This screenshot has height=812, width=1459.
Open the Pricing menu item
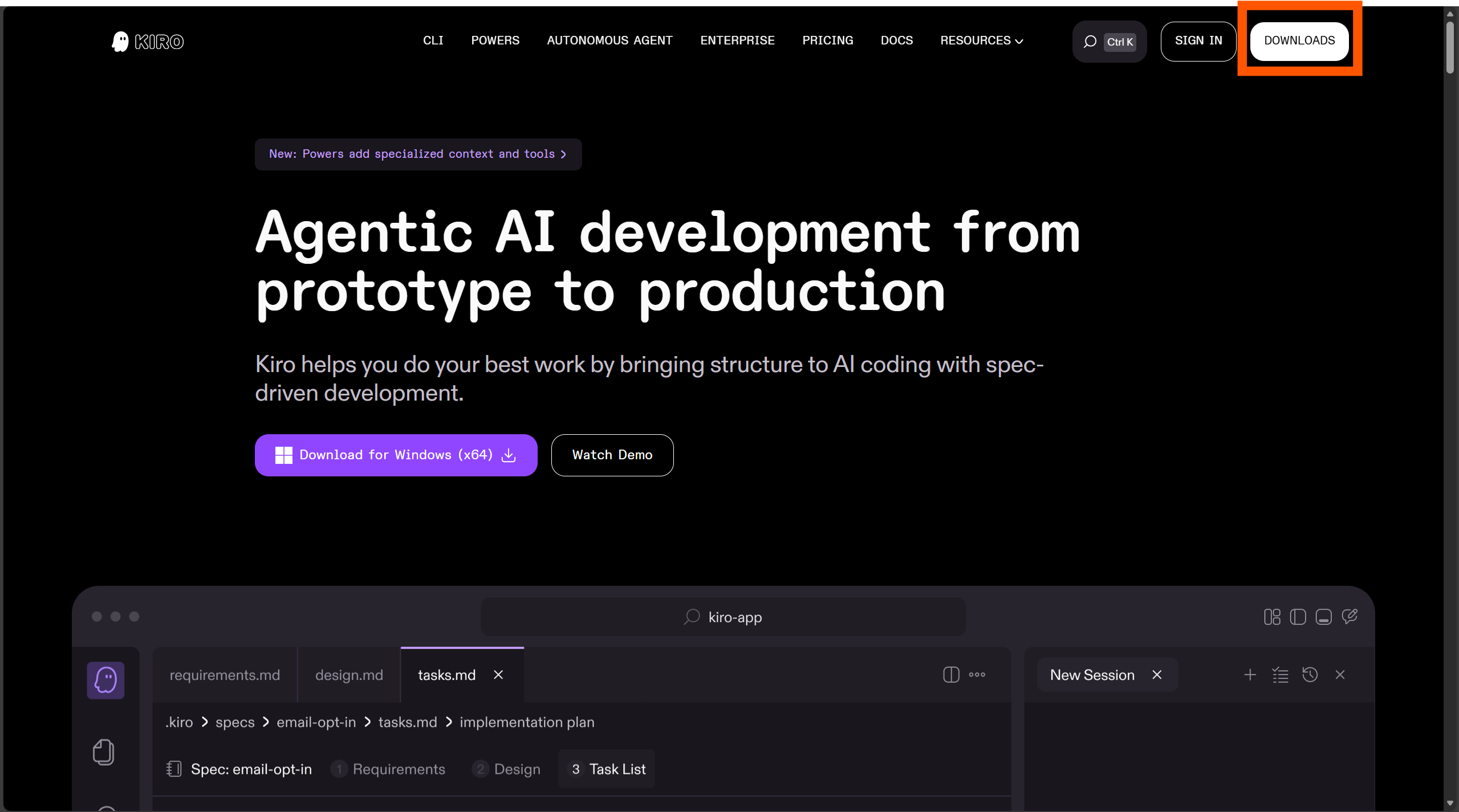pos(827,40)
